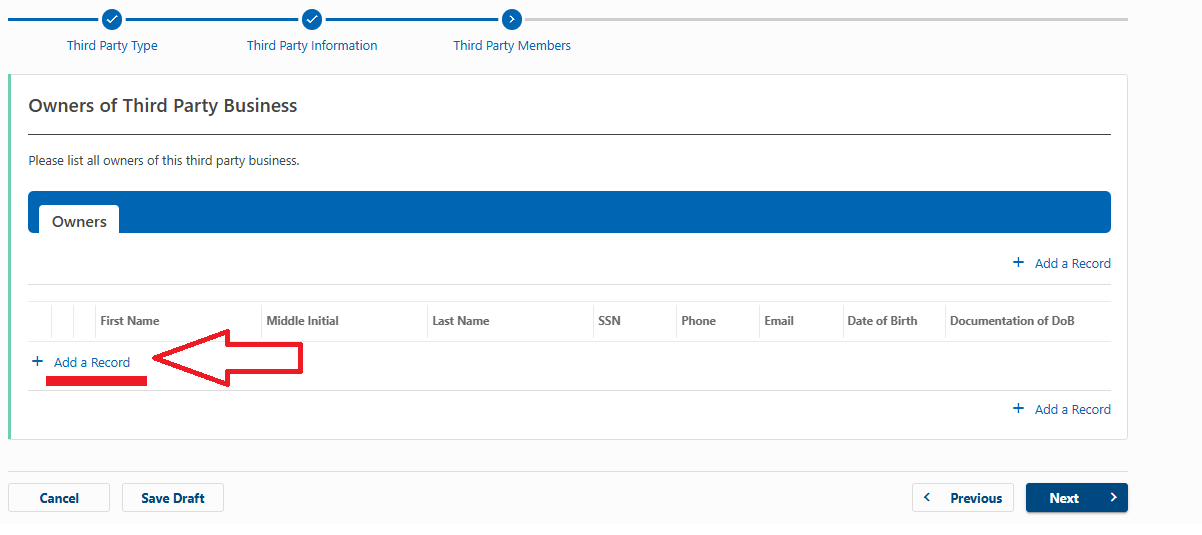Screen dimensions: 1202x535
Task: Click the arrow circle above Third Party Members
Action: point(512,19)
